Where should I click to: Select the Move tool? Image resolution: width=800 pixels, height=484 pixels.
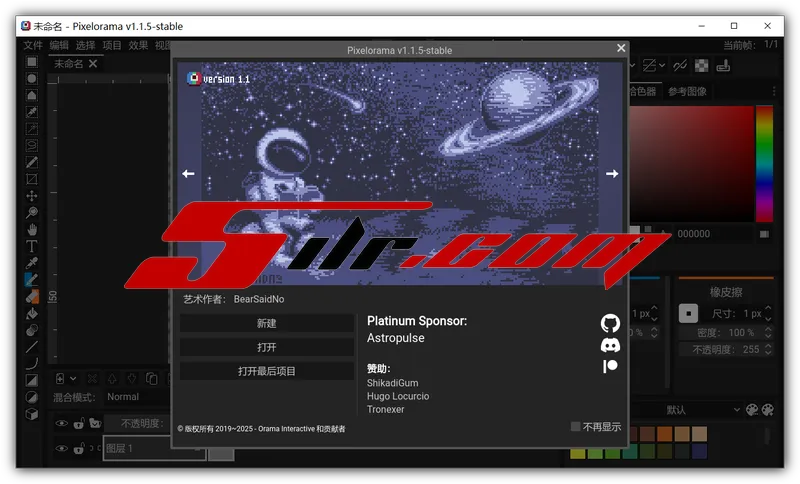pyautogui.click(x=32, y=196)
